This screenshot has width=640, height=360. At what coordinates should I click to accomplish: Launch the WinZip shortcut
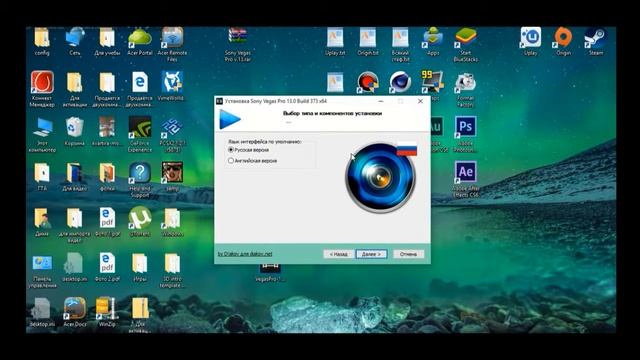pyautogui.click(x=107, y=312)
